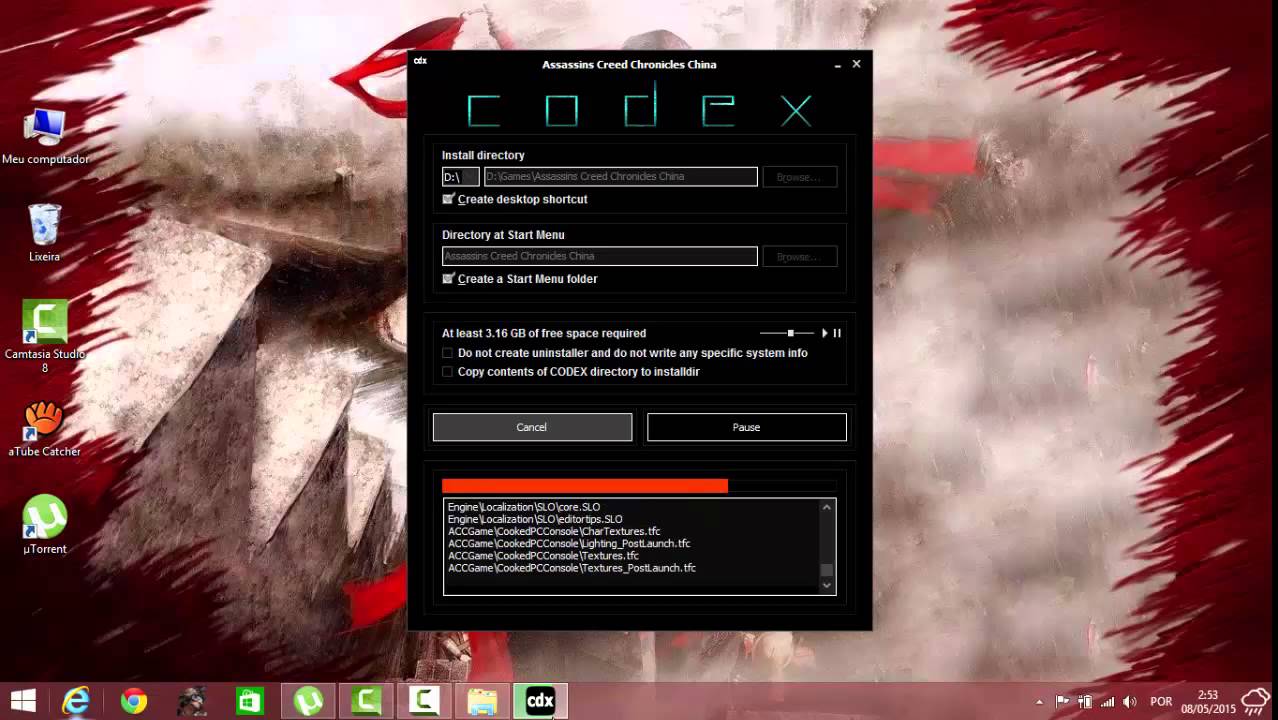Launch Internet Explorer from taskbar
Screen dimensions: 1278x720
point(76,701)
